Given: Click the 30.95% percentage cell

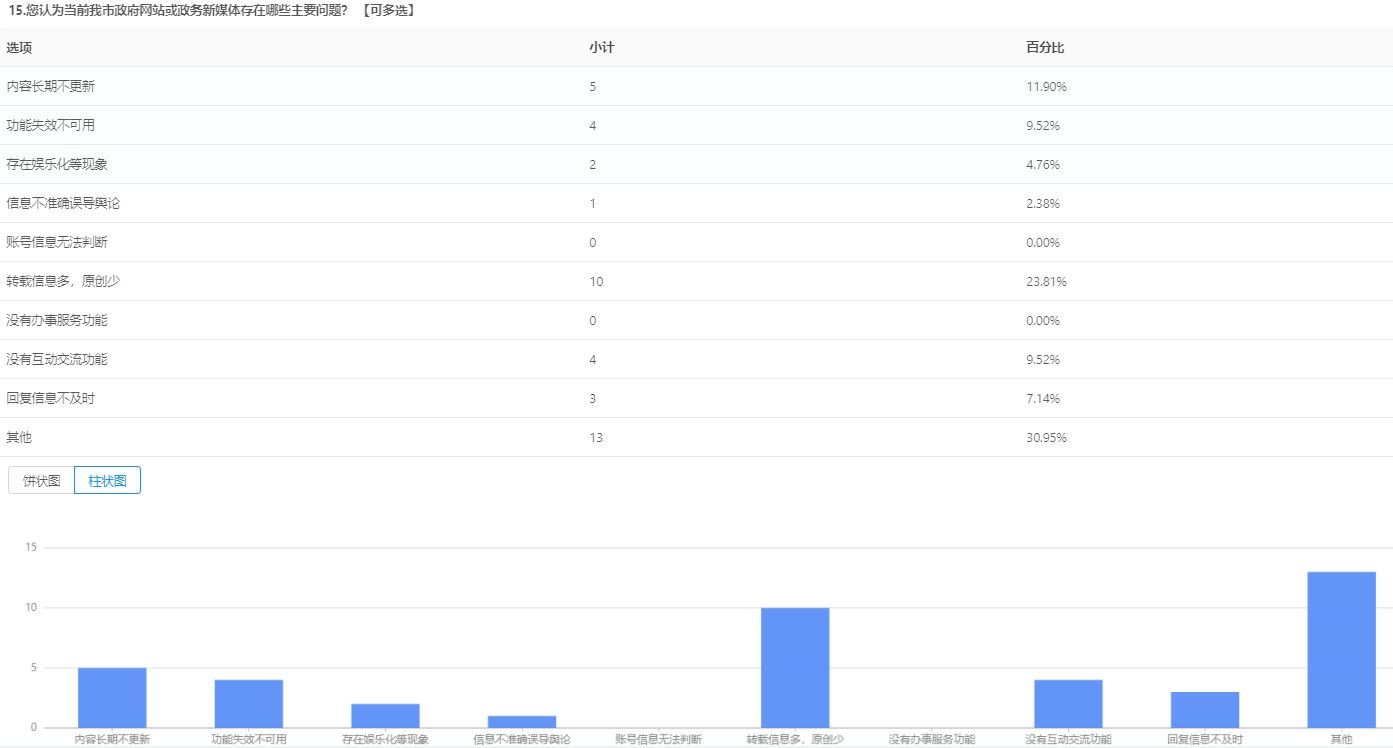Looking at the screenshot, I should (x=1046, y=438).
